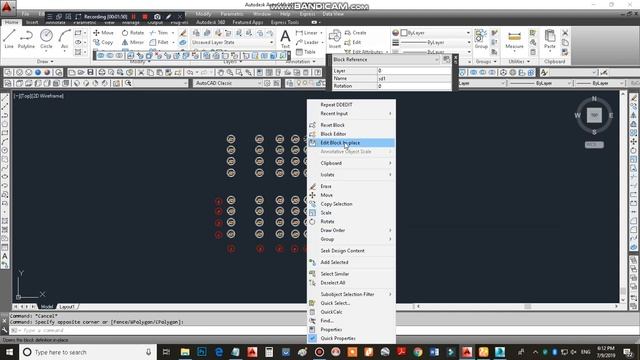Screen dimensions: 640x360
Task: Open Quick Select from context menu
Action: pyautogui.click(x=351, y=303)
